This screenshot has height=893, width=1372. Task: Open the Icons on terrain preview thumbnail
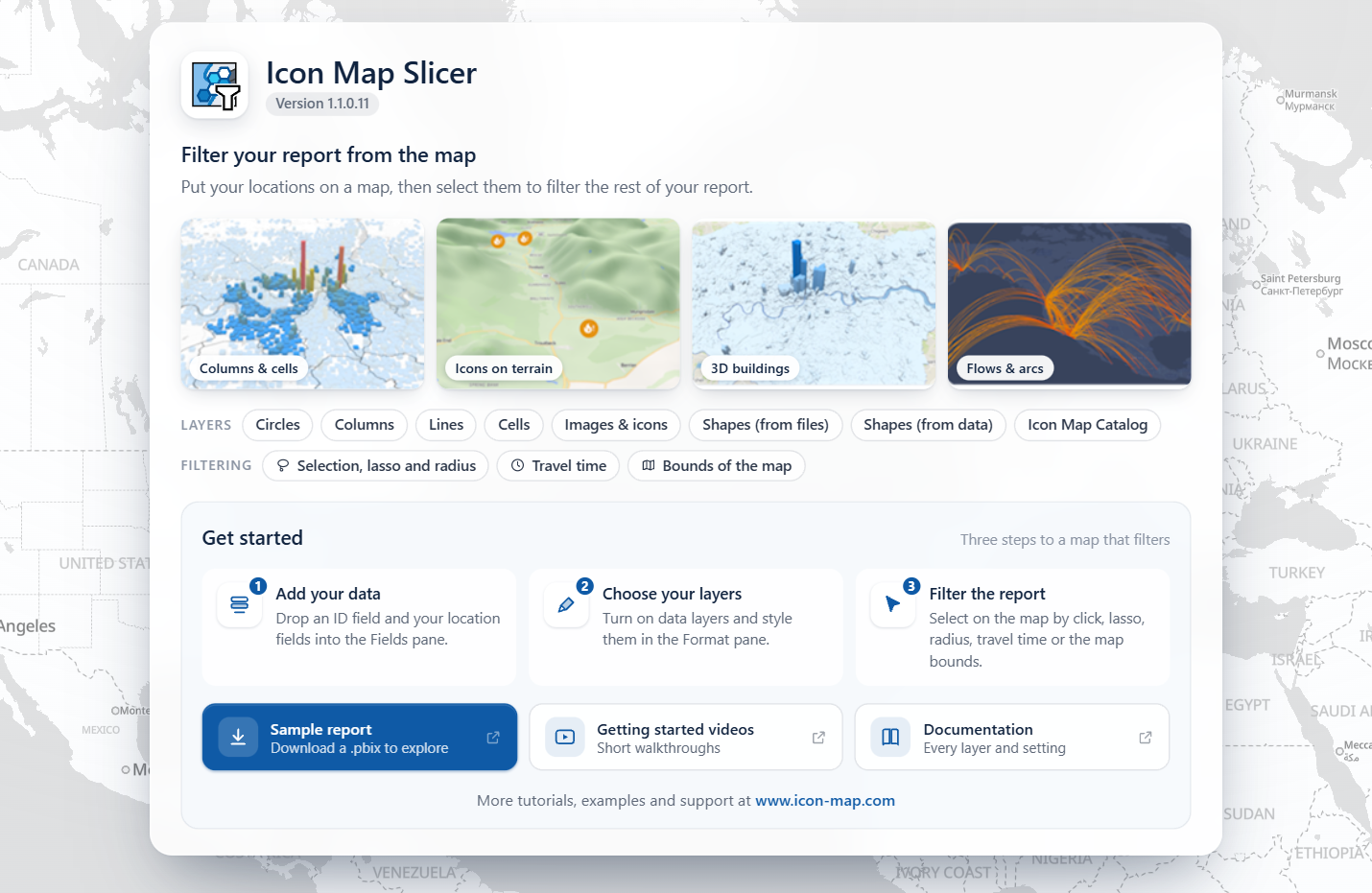(558, 303)
